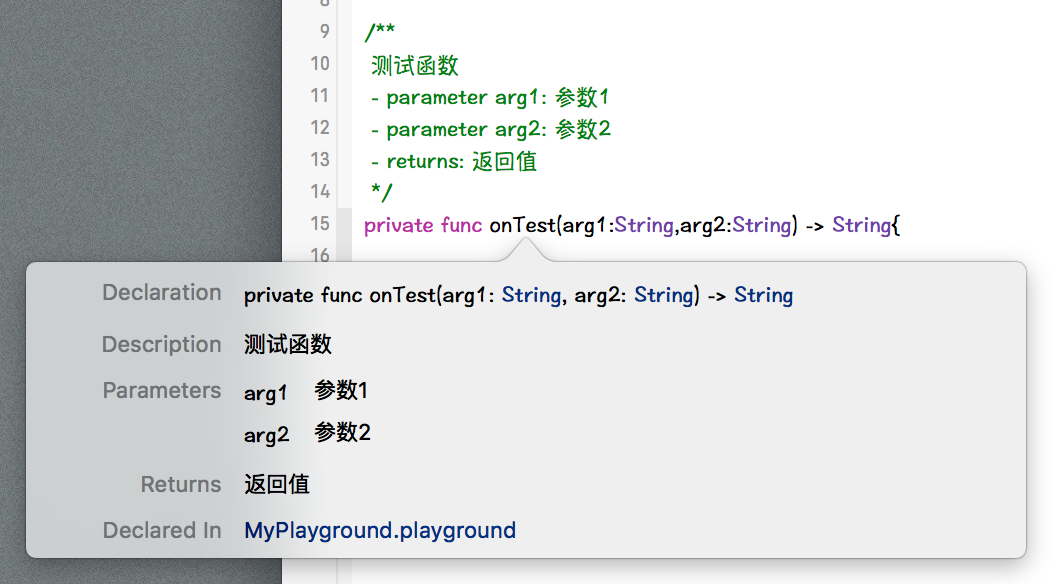The height and width of the screenshot is (584, 1052).
Task: Click the 测试函数 description text in Quick Help popover
Action: [x=288, y=345]
